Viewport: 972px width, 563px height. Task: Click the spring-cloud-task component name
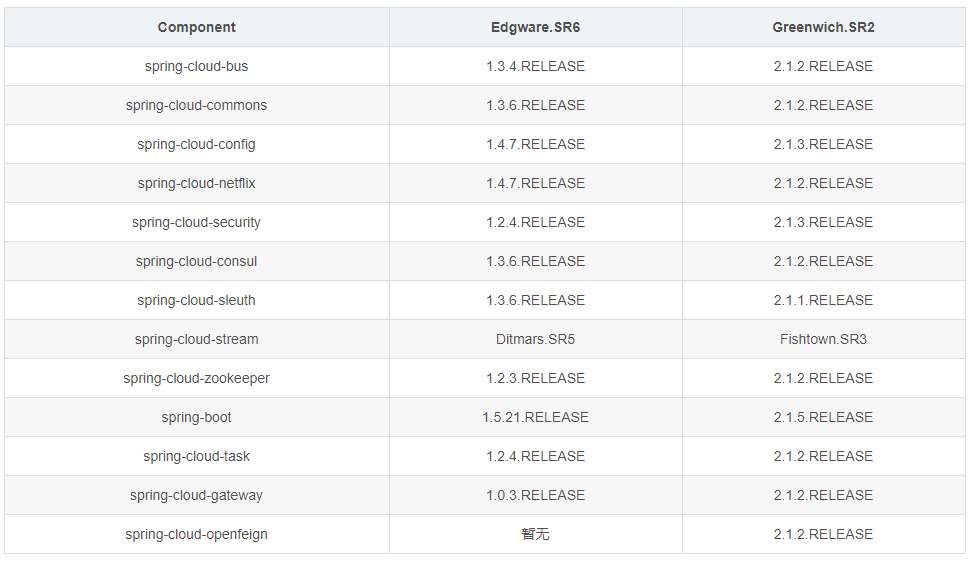tap(196, 456)
